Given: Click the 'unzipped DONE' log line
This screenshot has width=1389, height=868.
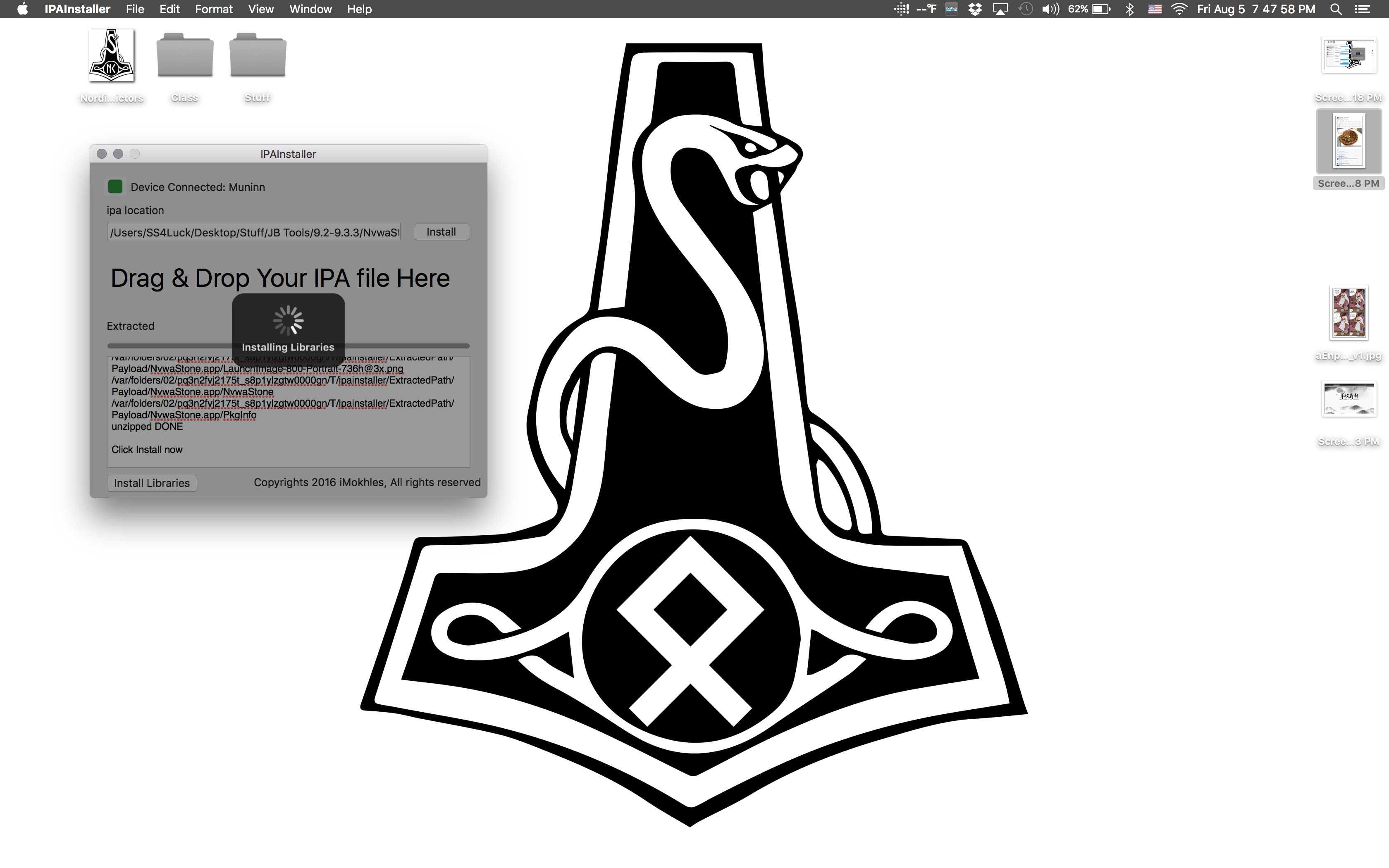Looking at the screenshot, I should [x=148, y=427].
